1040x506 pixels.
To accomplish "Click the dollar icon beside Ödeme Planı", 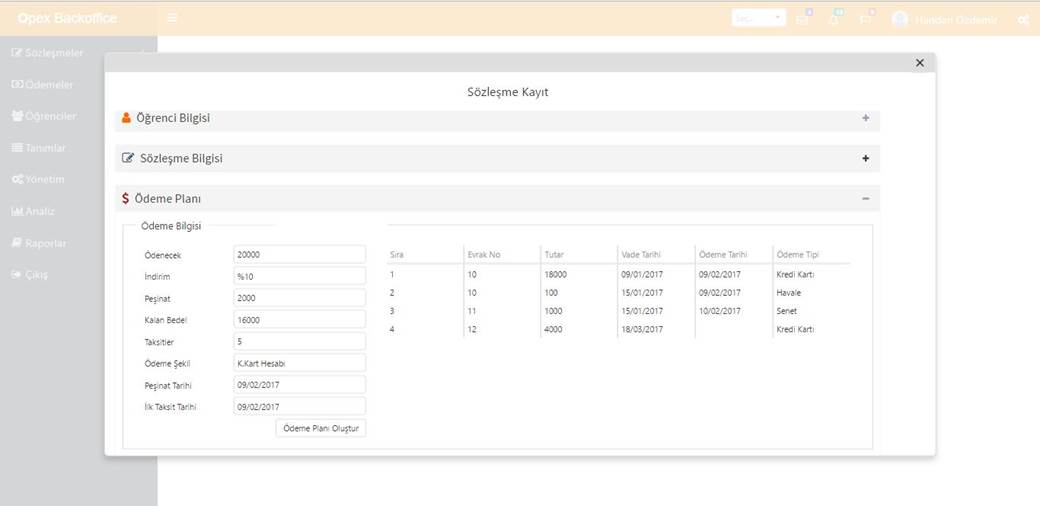I will tap(125, 199).
